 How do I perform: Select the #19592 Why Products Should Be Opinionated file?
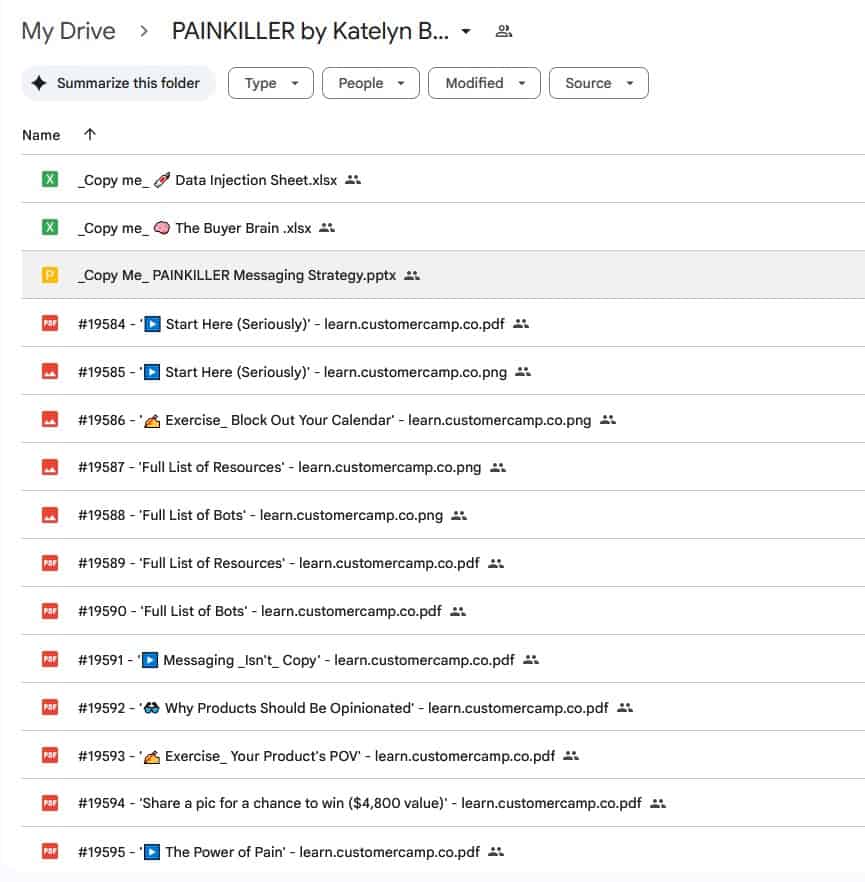click(342, 708)
